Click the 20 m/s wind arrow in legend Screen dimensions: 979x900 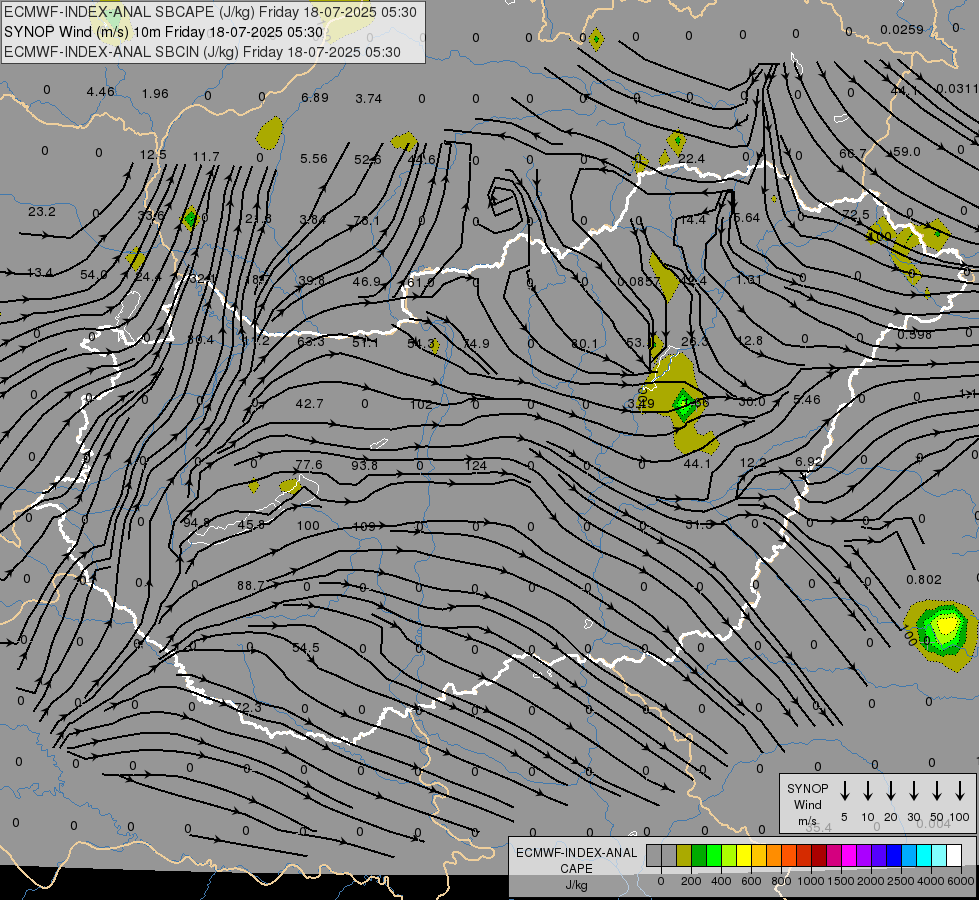[891, 791]
